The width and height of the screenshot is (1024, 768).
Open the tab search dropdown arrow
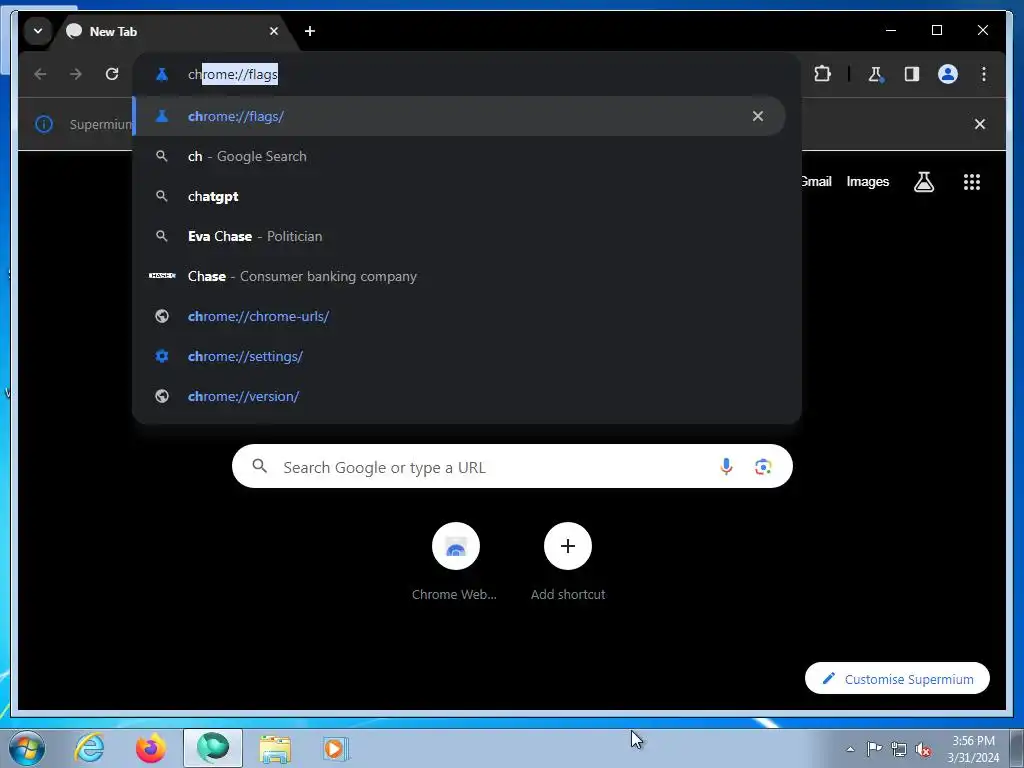[x=38, y=31]
